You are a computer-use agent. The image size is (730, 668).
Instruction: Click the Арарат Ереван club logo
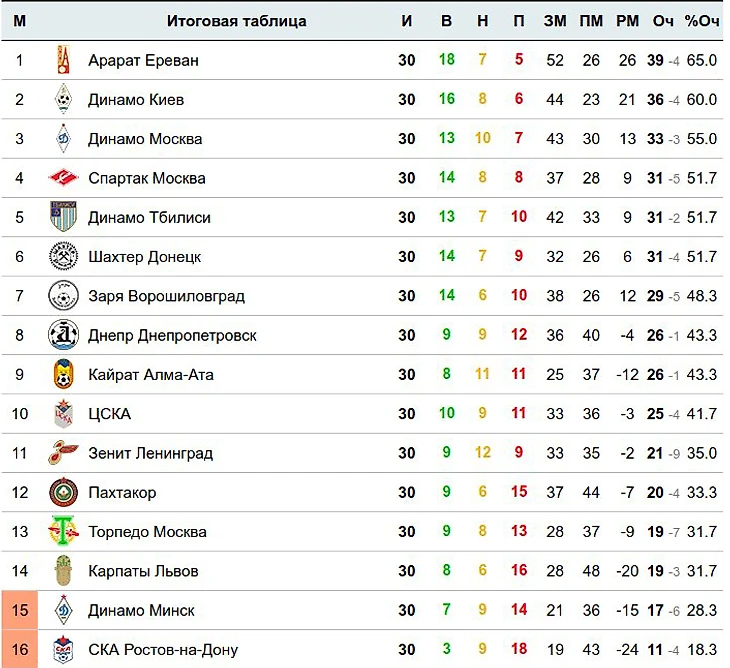pyautogui.click(x=63, y=60)
